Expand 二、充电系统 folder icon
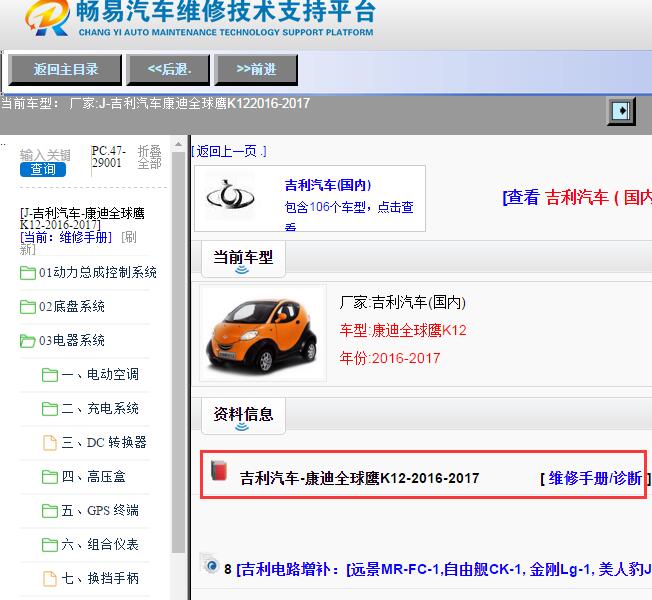Viewport: 652px width, 600px height. point(49,409)
